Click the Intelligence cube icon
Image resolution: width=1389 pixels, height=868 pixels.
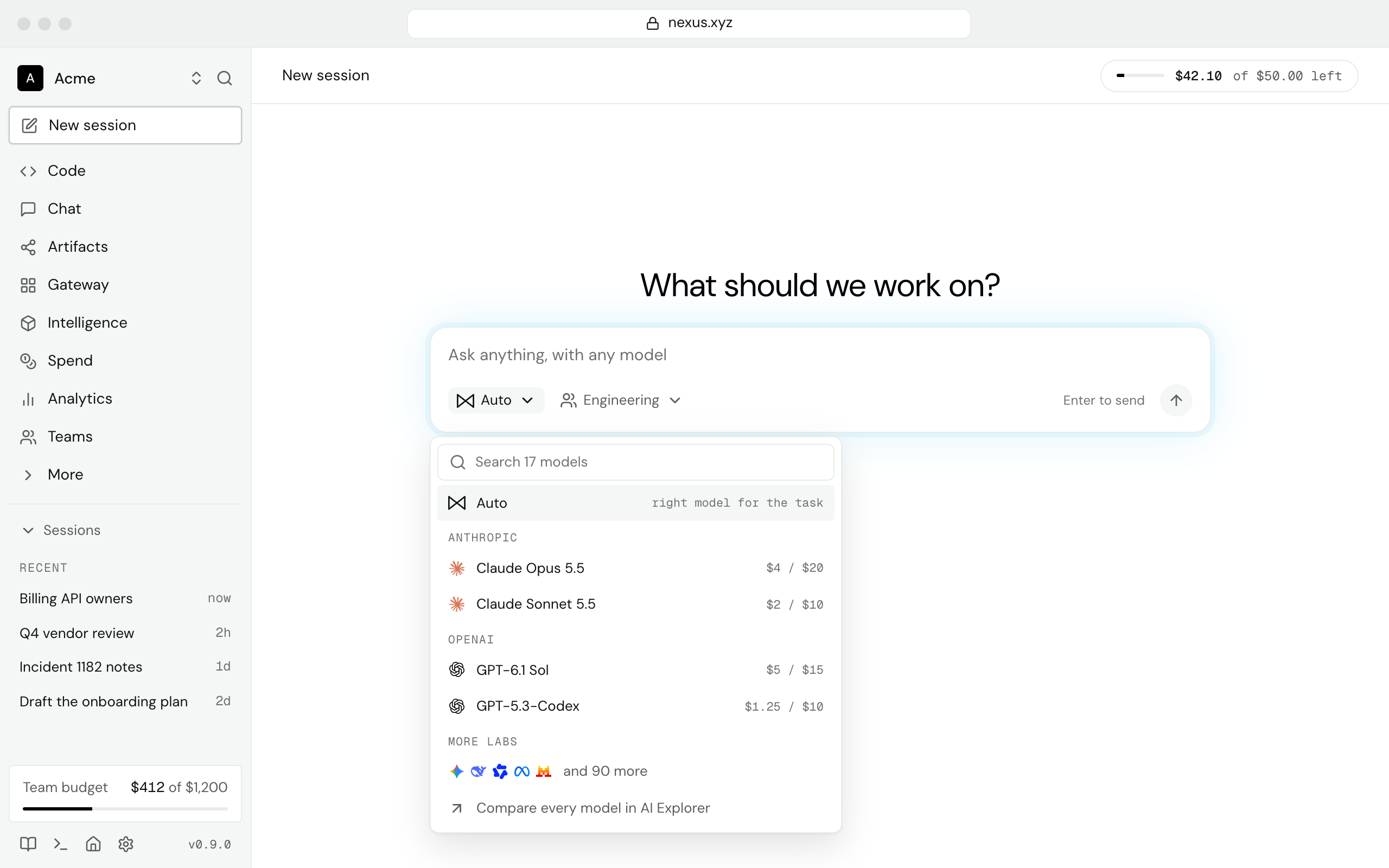[x=28, y=323]
